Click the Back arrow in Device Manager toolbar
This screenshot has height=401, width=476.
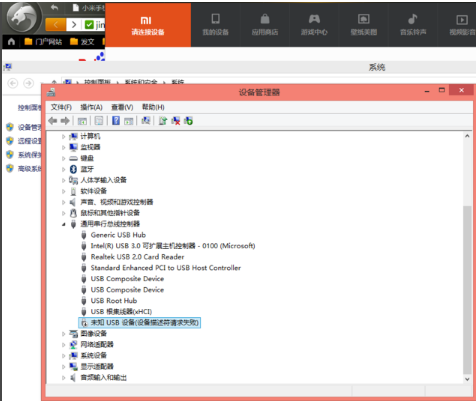tap(52, 121)
